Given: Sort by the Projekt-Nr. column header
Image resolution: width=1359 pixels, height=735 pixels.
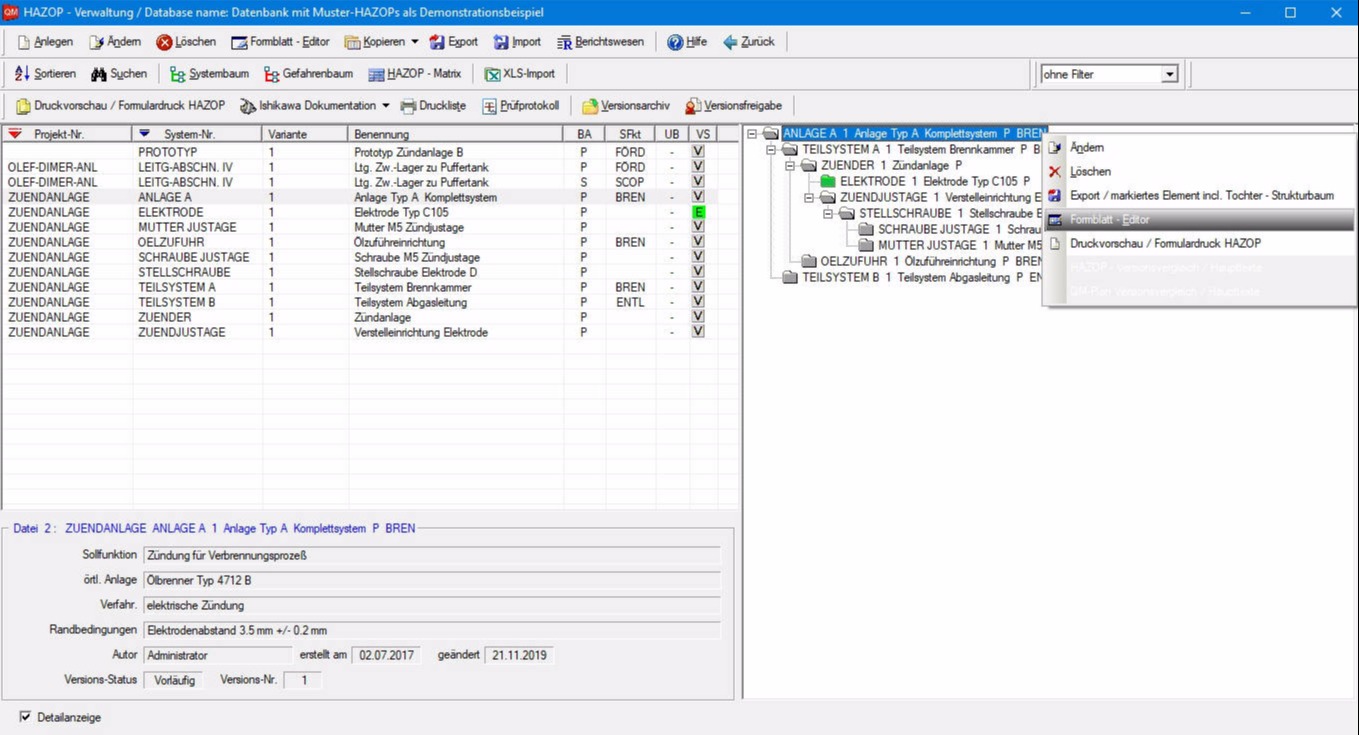Looking at the screenshot, I should point(67,134).
